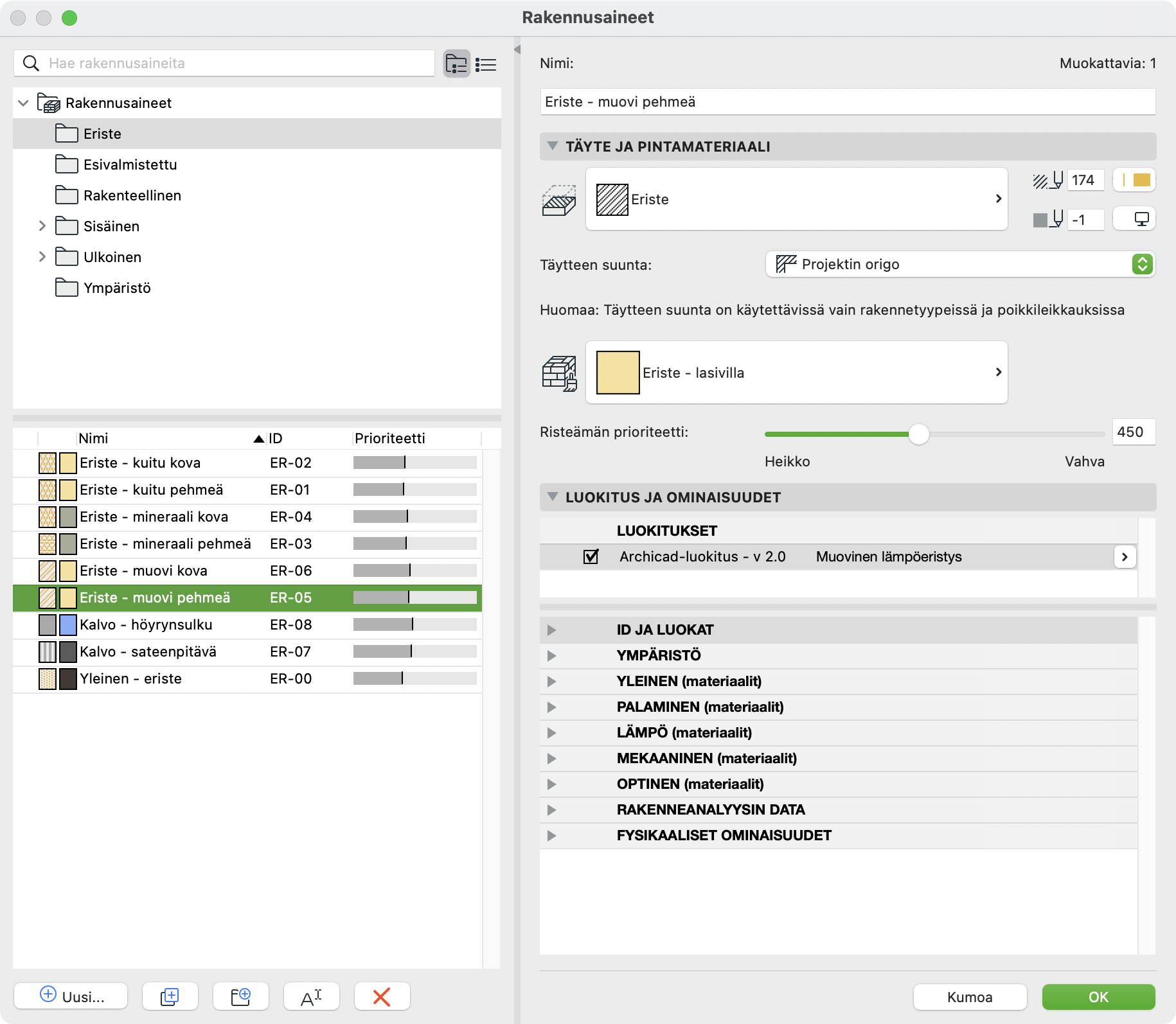
Task: Click the Risteämän prioriteetti slider handle
Action: coord(918,434)
